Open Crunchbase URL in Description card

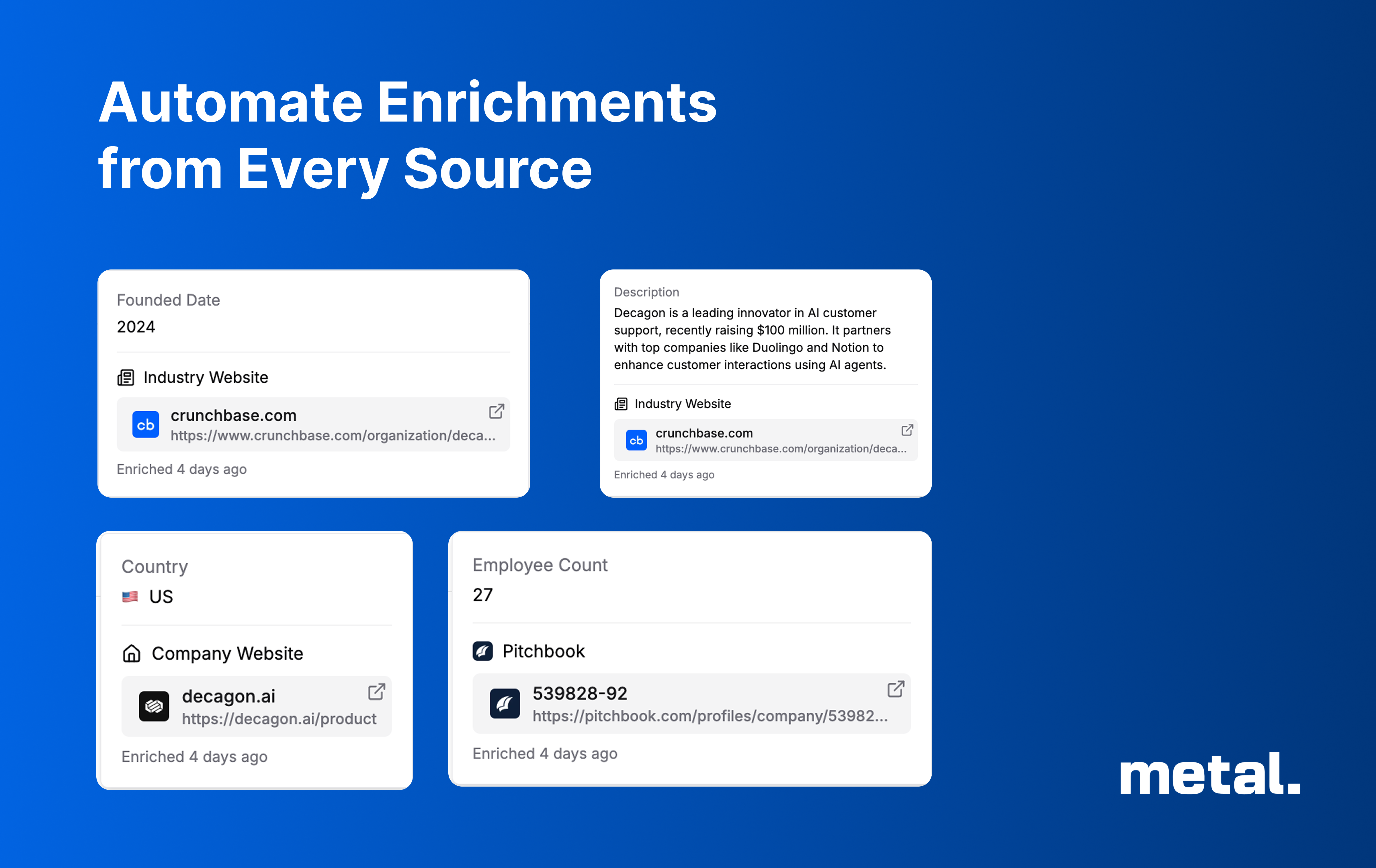[781, 449]
